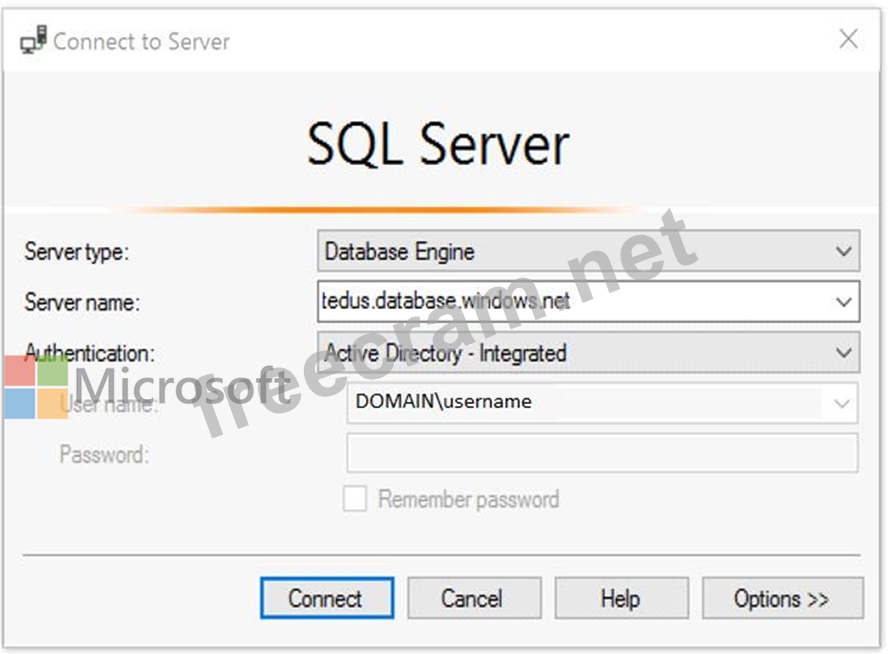The width and height of the screenshot is (889, 654).
Task: Expand more settings with Options >>
Action: [782, 598]
